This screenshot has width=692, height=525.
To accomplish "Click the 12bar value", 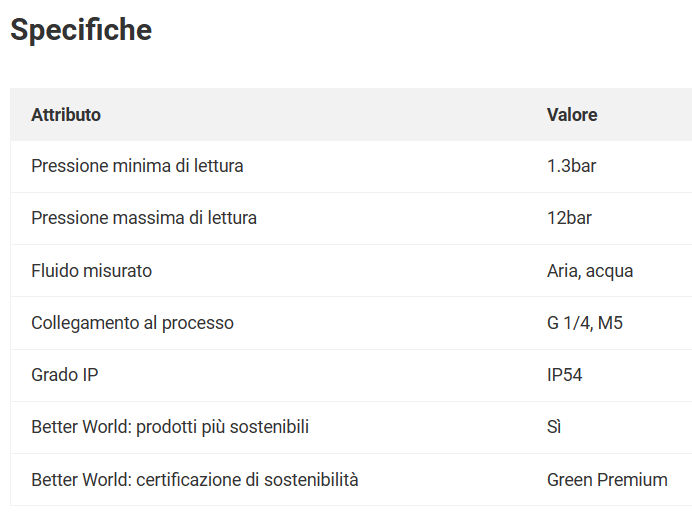I will [569, 218].
